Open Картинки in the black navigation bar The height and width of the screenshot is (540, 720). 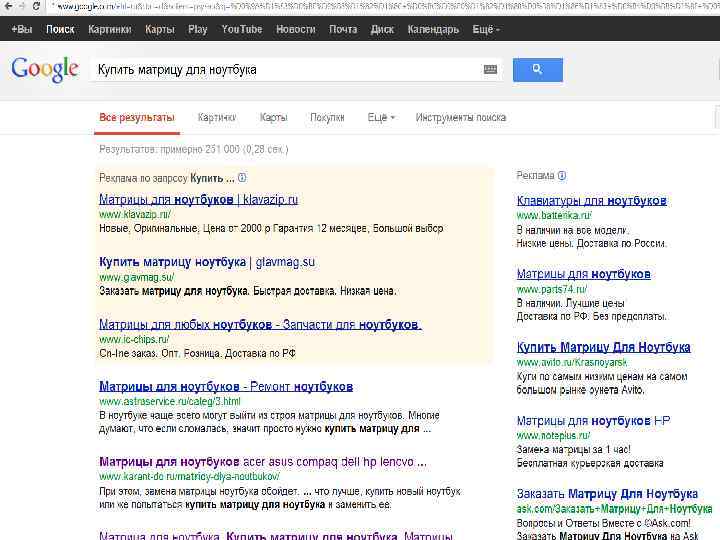click(x=110, y=29)
